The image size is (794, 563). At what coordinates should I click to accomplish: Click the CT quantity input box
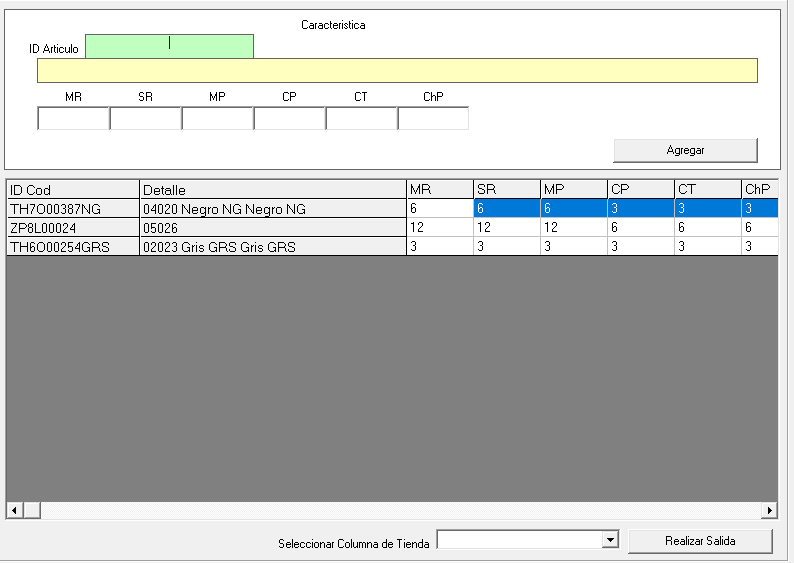361,119
